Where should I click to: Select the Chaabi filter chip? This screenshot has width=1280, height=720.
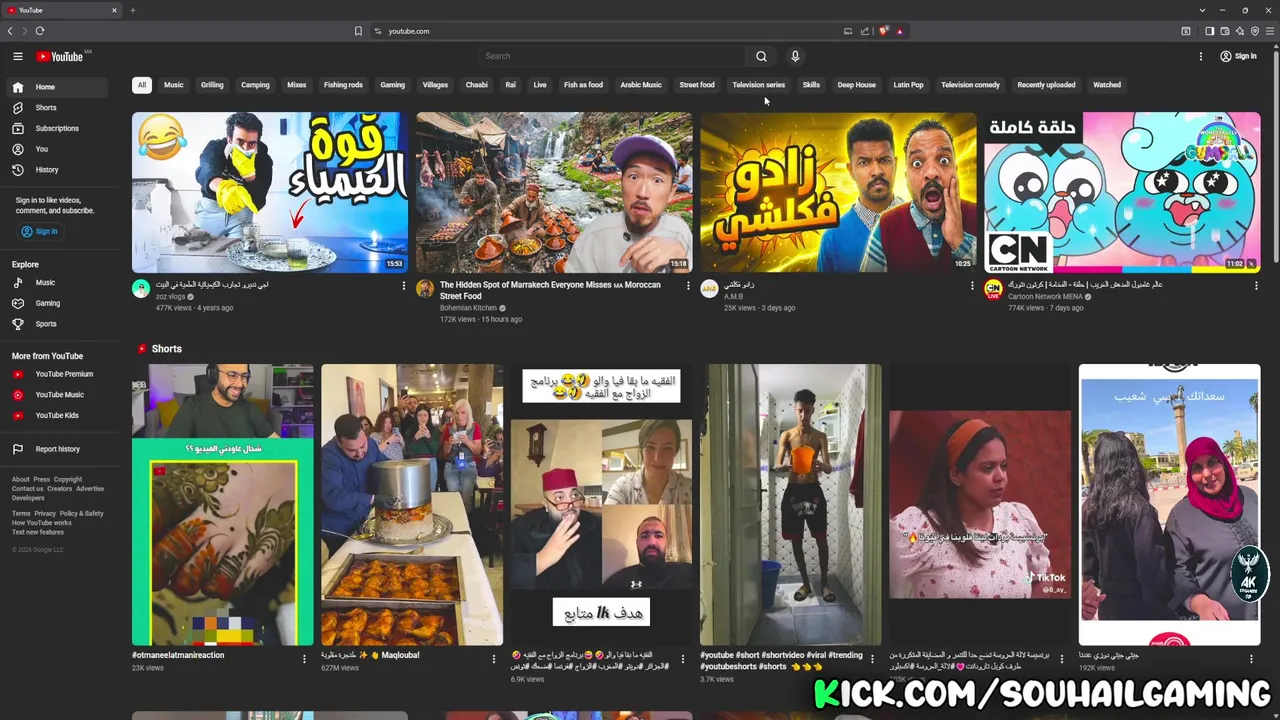(476, 85)
